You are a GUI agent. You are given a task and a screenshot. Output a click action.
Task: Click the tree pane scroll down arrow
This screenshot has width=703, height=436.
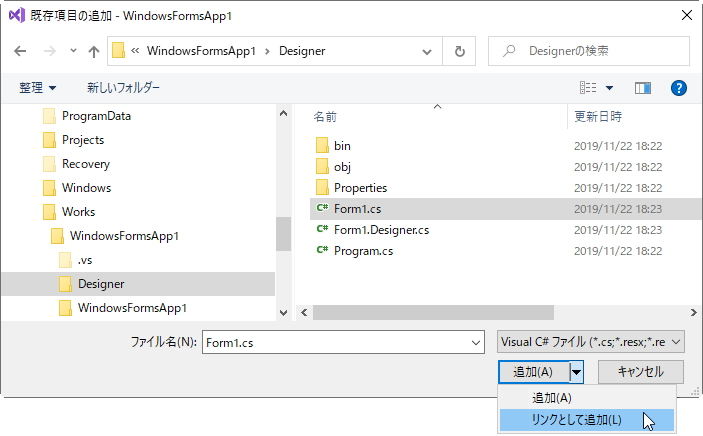pos(283,313)
